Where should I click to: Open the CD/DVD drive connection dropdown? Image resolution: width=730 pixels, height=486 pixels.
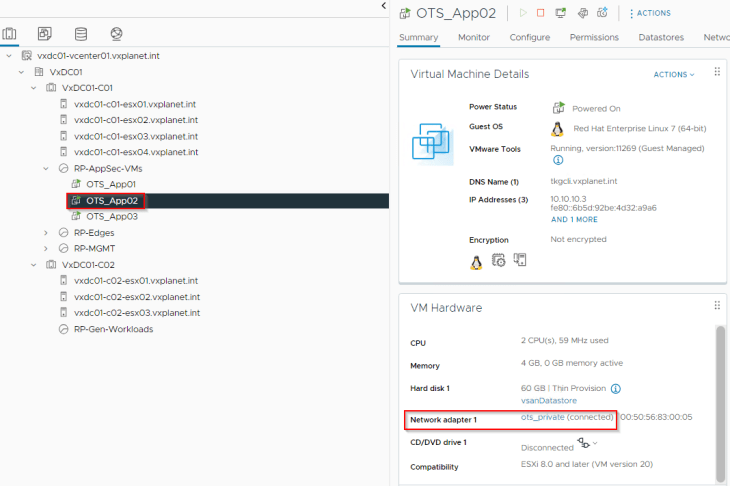tap(587, 443)
